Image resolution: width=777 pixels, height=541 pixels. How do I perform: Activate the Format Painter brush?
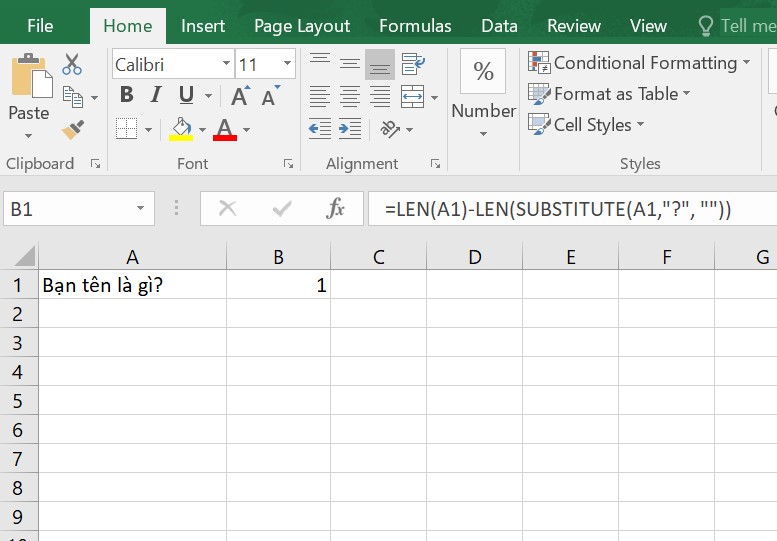click(x=73, y=130)
